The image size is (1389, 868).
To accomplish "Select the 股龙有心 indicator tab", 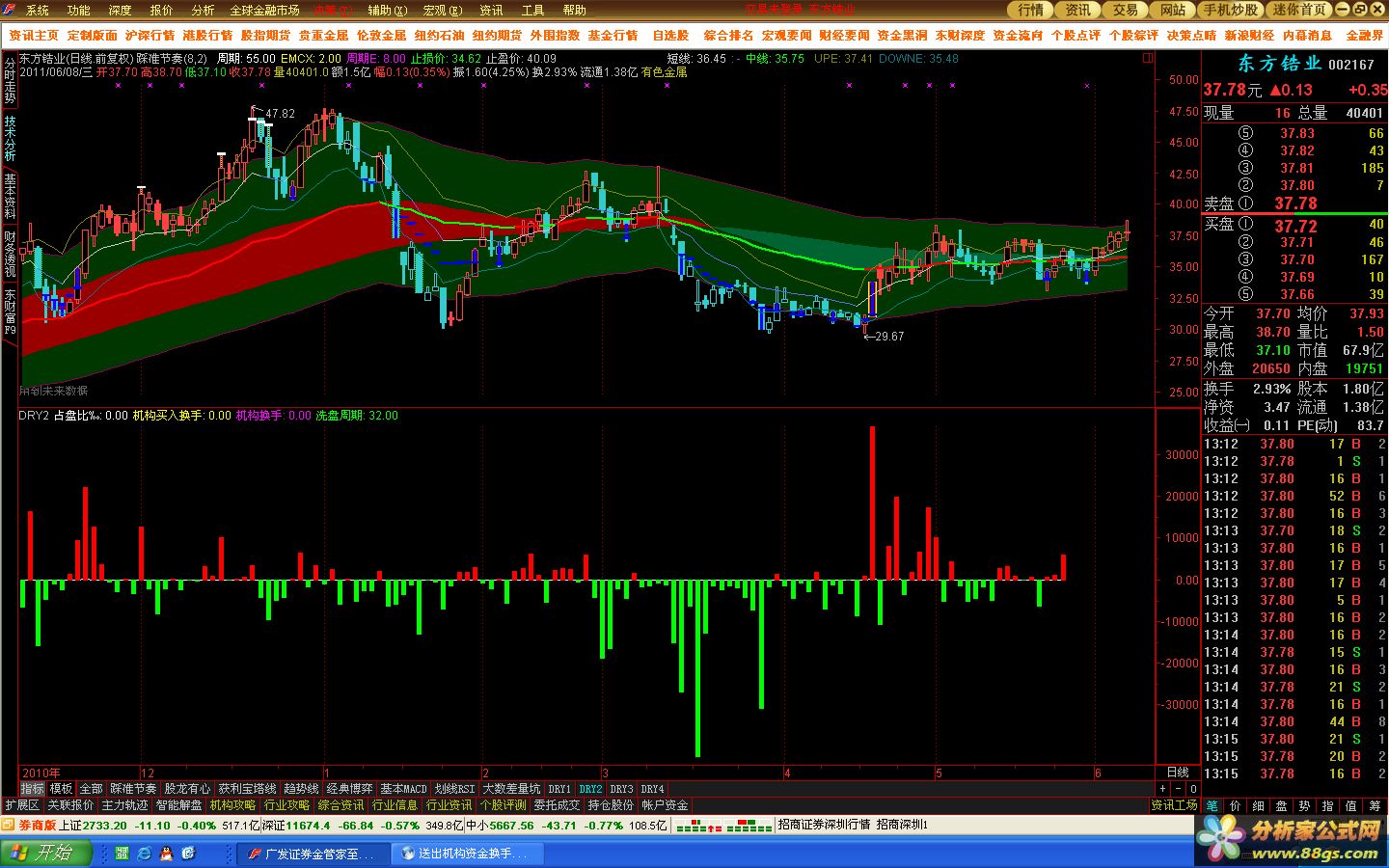I will click(186, 789).
